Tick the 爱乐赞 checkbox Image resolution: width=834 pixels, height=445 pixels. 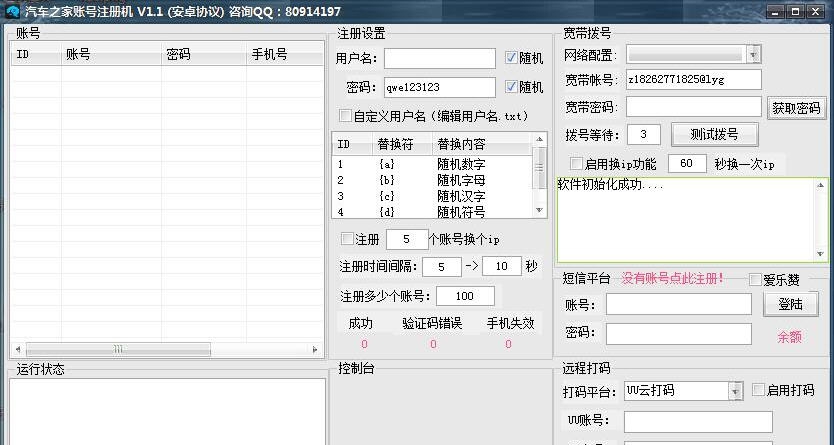tap(755, 280)
